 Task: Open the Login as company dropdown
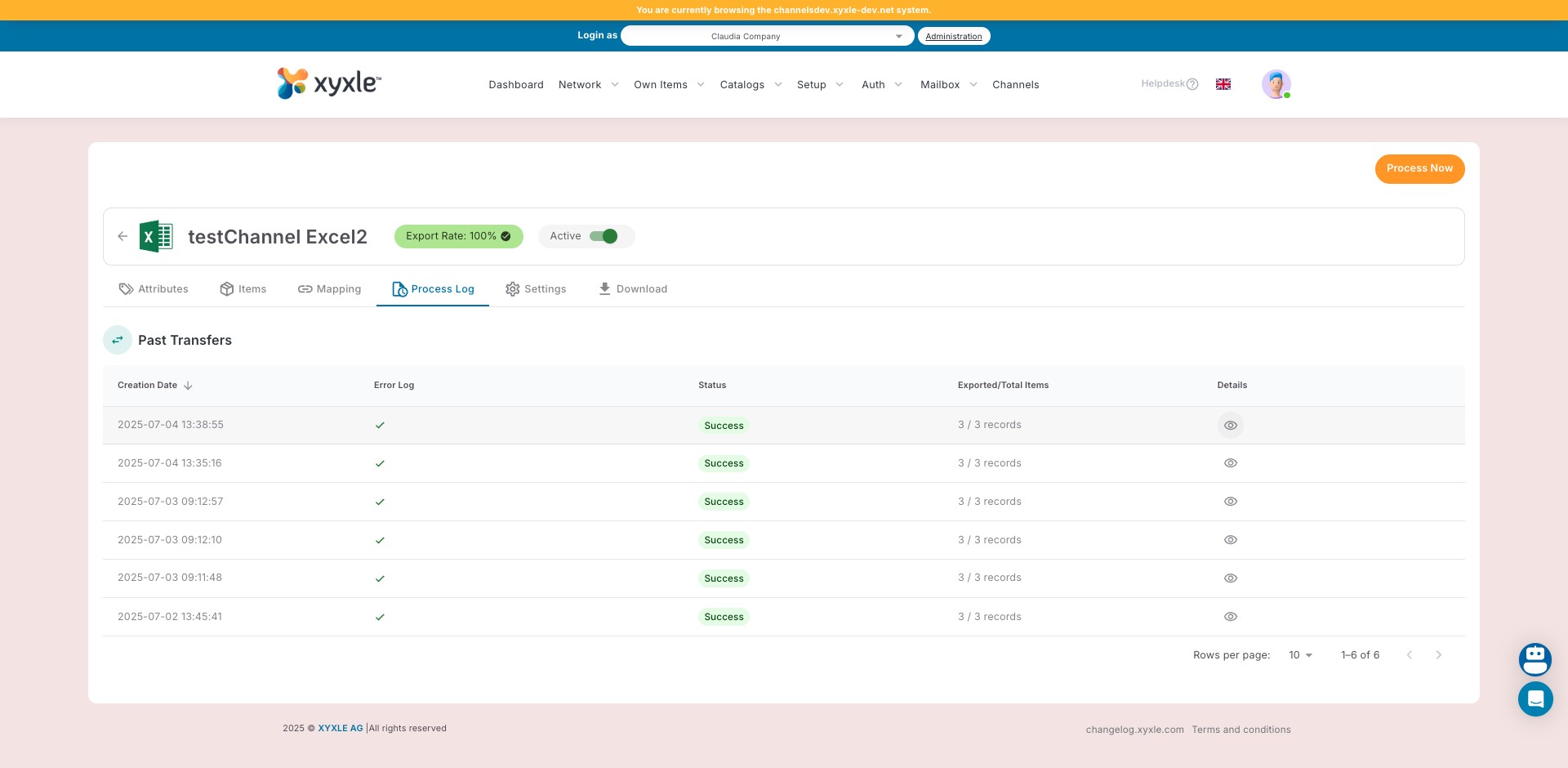pos(767,36)
